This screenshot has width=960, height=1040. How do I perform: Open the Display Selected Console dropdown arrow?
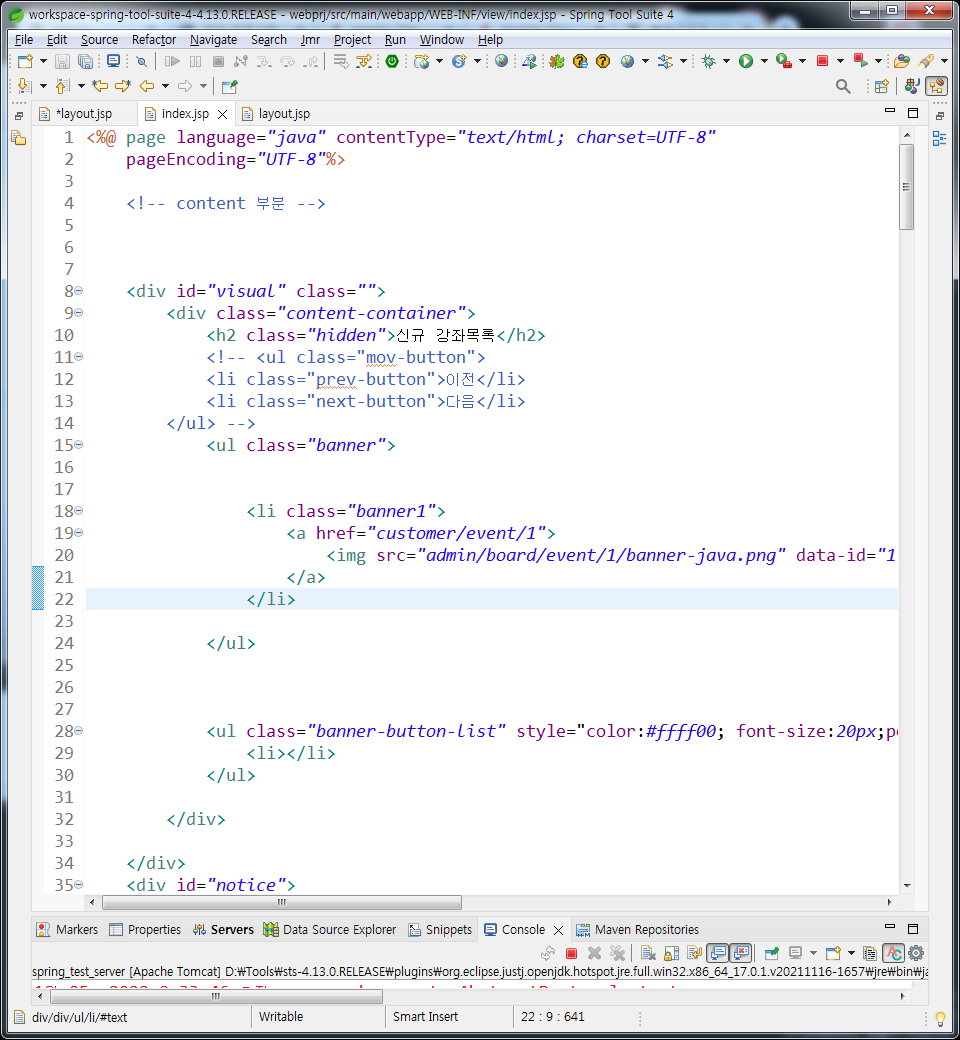point(813,954)
